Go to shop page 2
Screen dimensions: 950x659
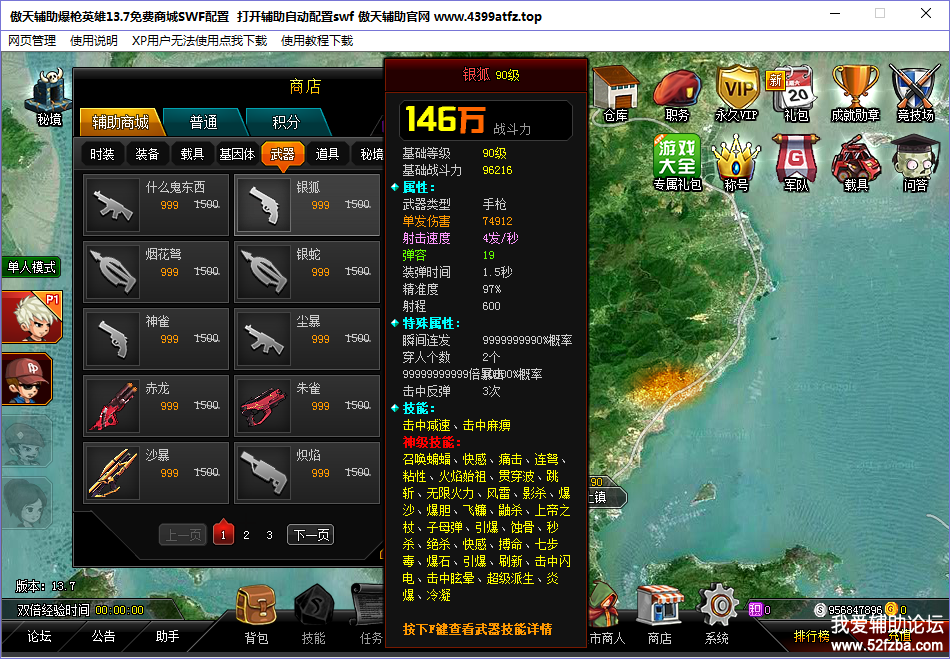click(x=246, y=535)
